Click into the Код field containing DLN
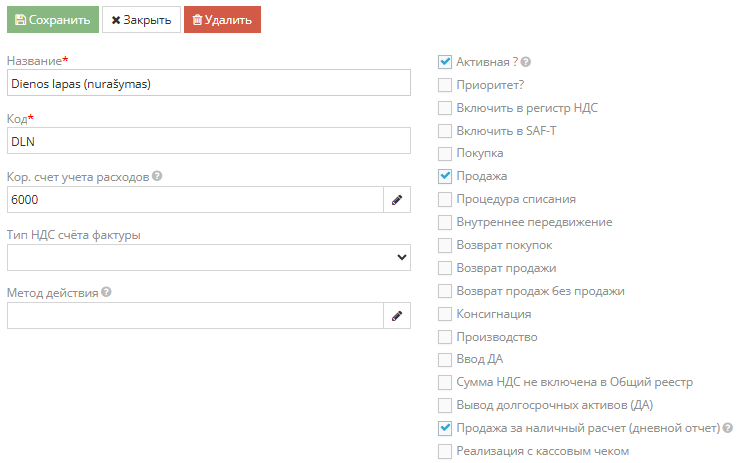The height and width of the screenshot is (463, 742). tap(208, 142)
